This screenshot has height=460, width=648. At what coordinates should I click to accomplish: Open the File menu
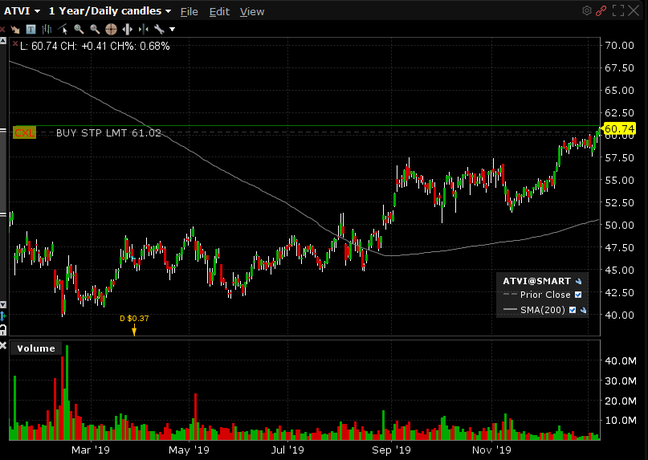[x=189, y=12]
